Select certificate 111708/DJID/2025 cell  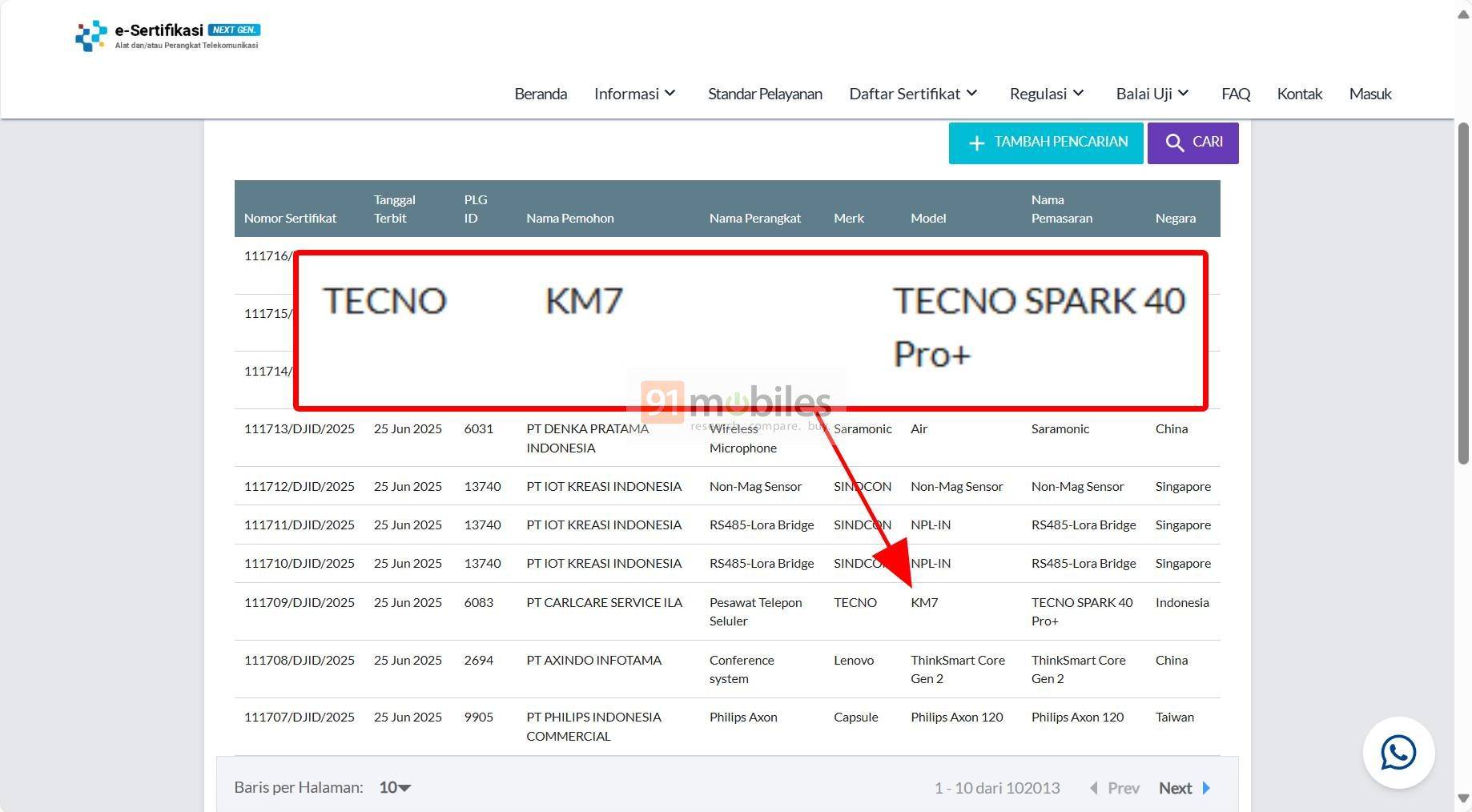click(x=299, y=660)
